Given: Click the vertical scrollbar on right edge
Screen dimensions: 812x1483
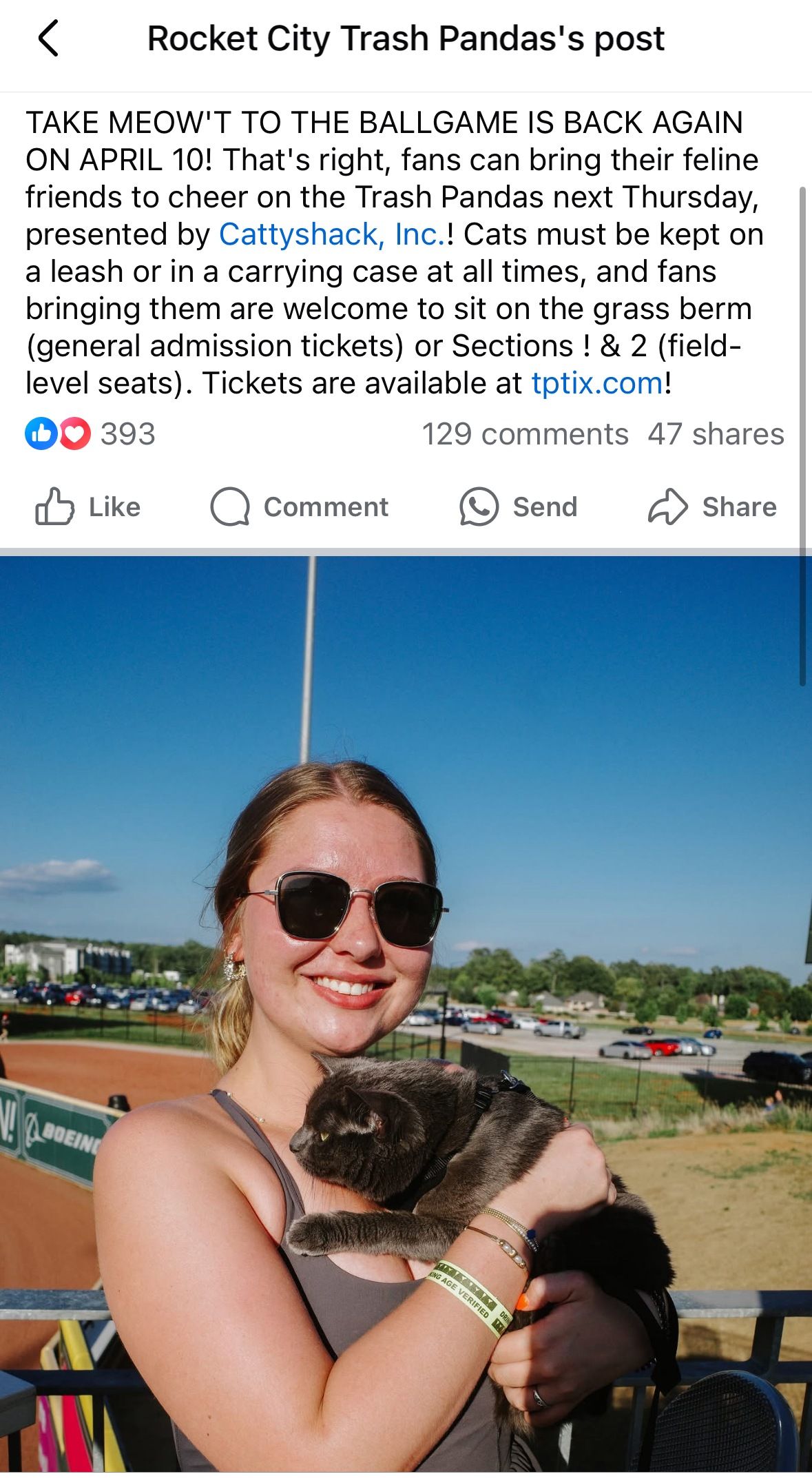Looking at the screenshot, I should [x=802, y=436].
